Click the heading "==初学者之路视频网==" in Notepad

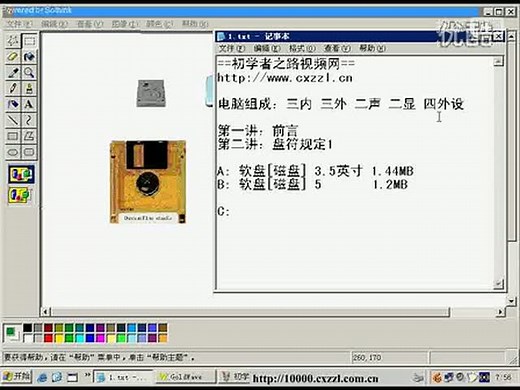(286, 64)
